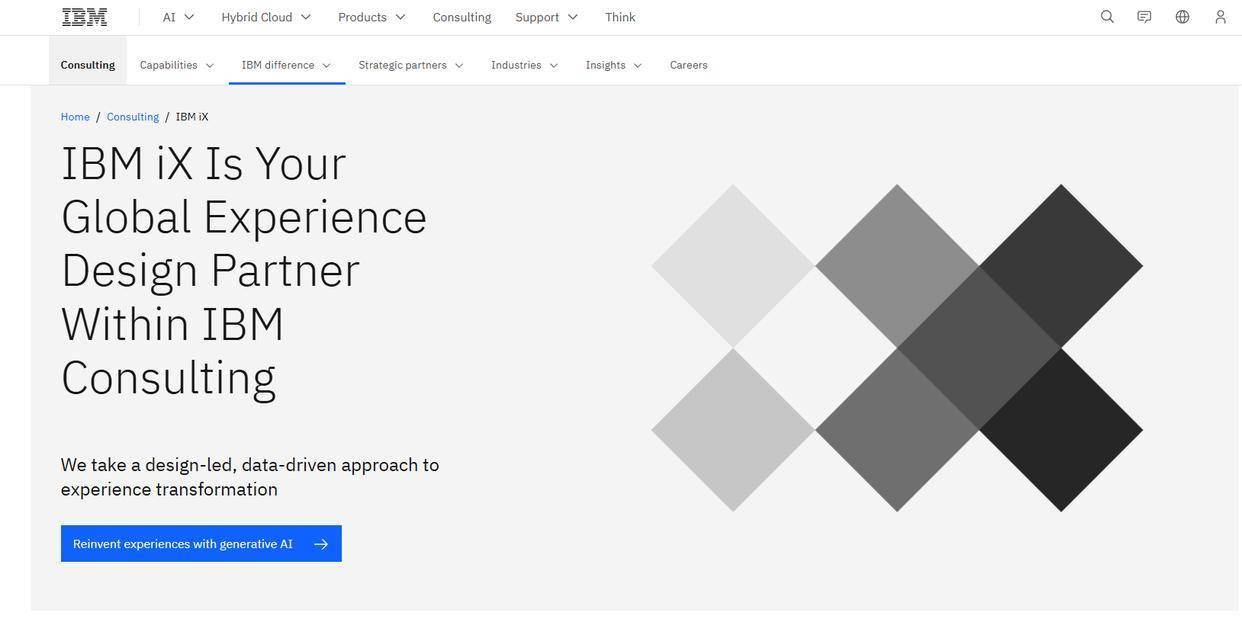The width and height of the screenshot is (1242, 635).
Task: Go to Consulting in top navigation
Action: coord(462,17)
